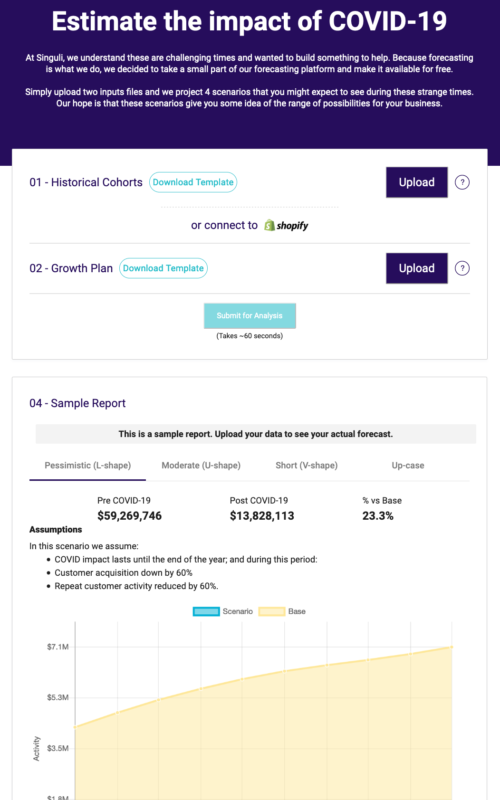The width and height of the screenshot is (500, 800).
Task: Upload the Growth Plan file
Action: tap(417, 268)
